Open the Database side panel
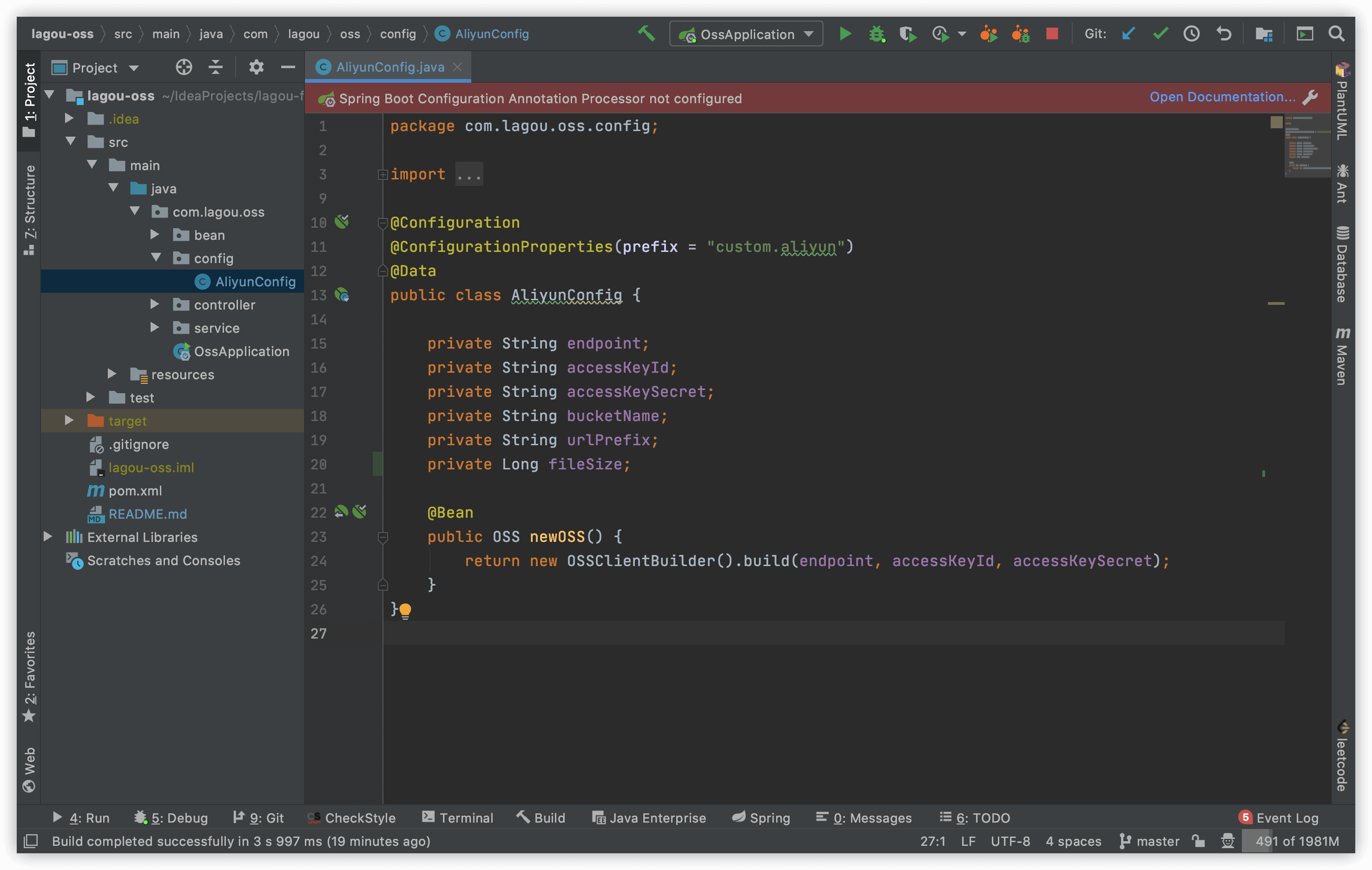1372x870 pixels. point(1342,264)
